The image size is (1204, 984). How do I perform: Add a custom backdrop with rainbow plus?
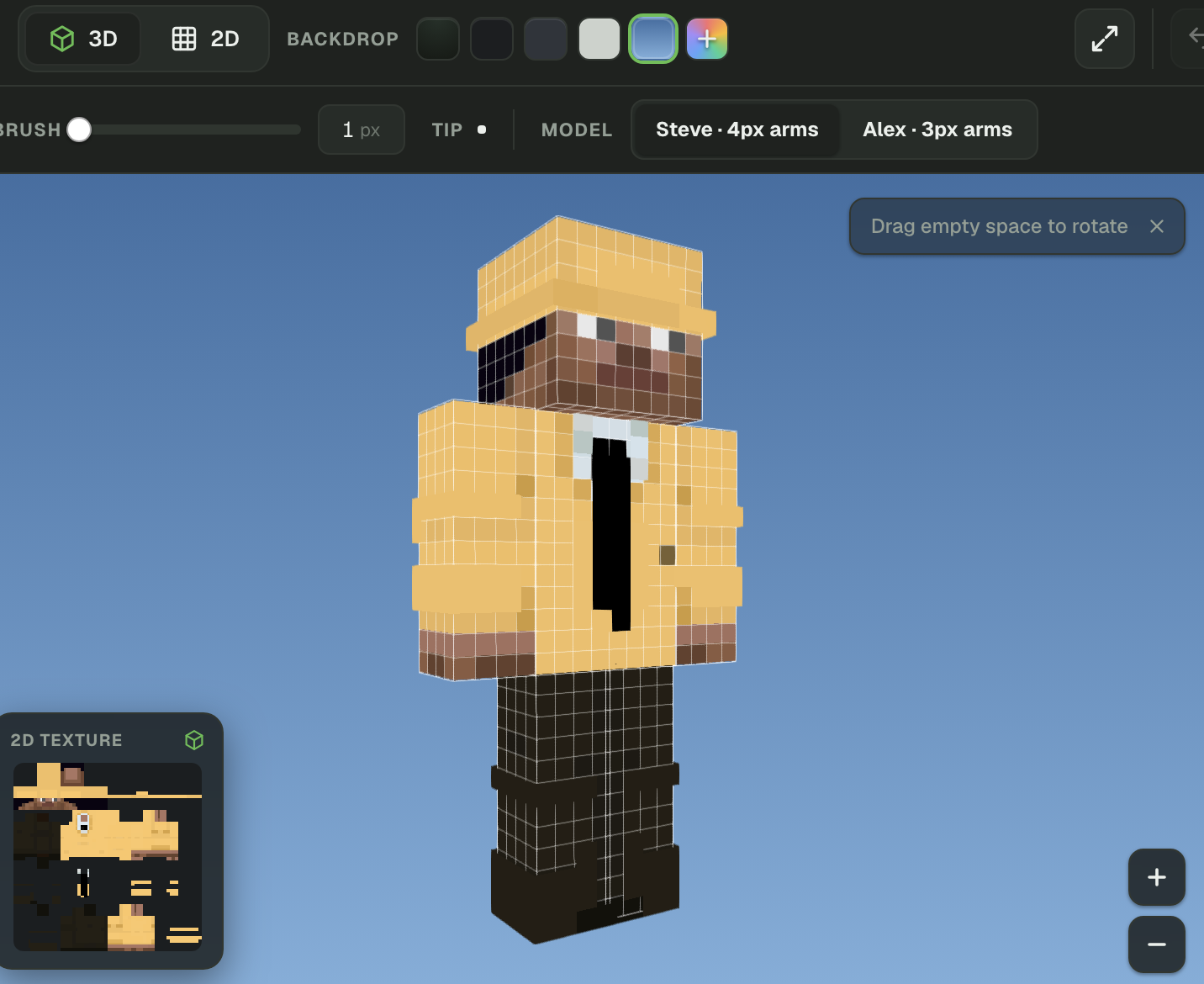click(x=707, y=39)
